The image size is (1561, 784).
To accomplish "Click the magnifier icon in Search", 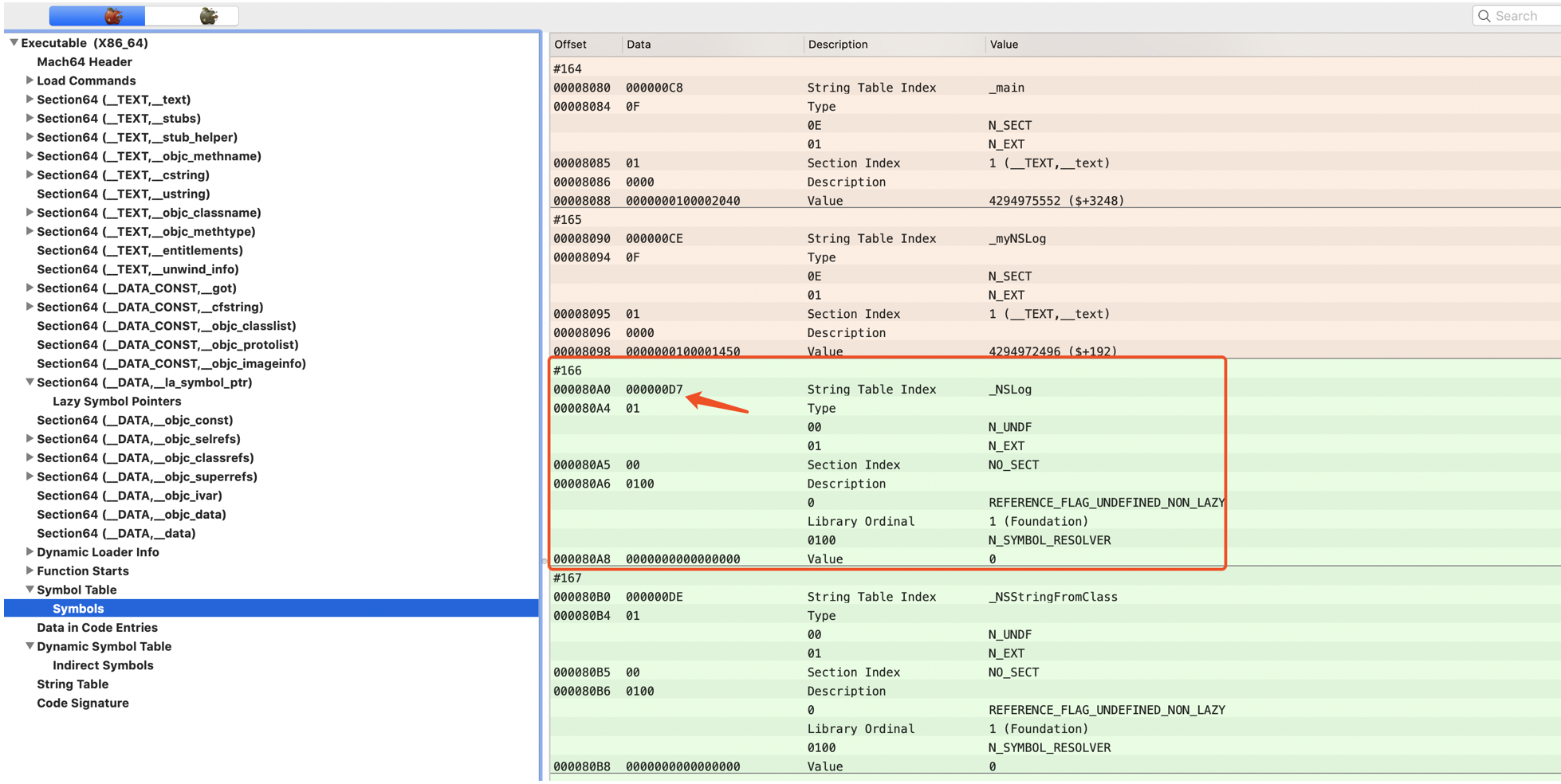I will pyautogui.click(x=1484, y=16).
